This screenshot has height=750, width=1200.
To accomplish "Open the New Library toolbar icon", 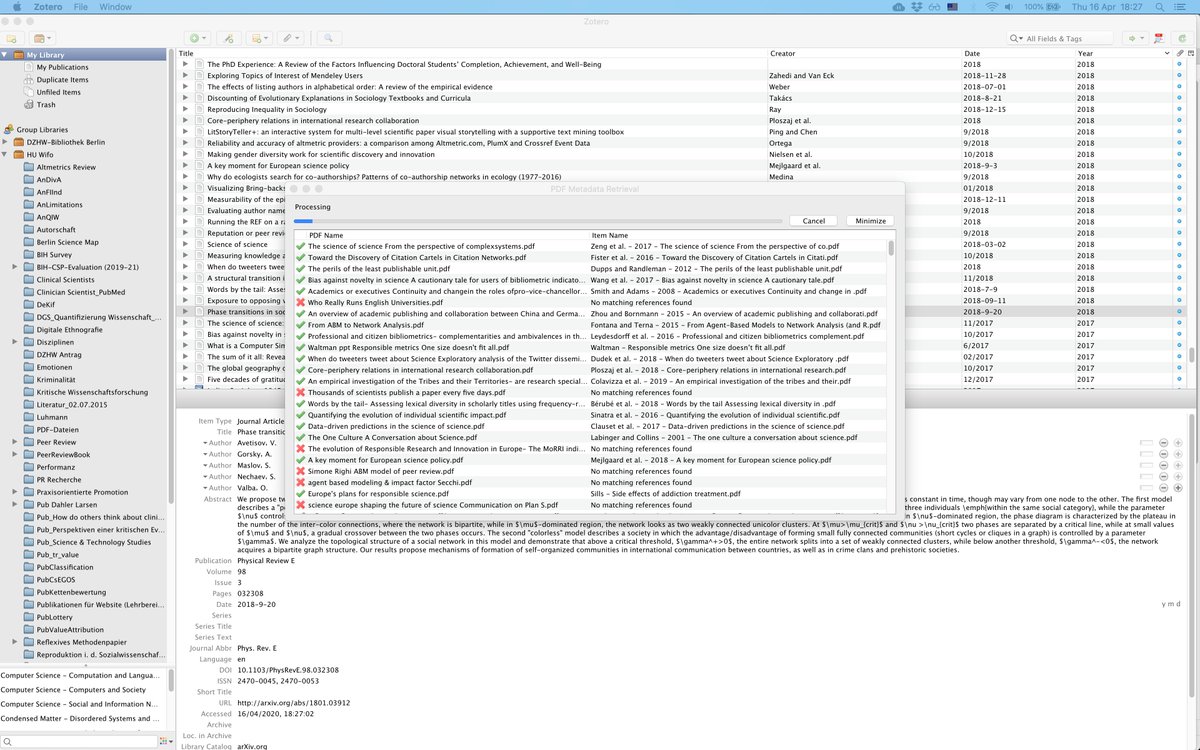I will click(40, 37).
